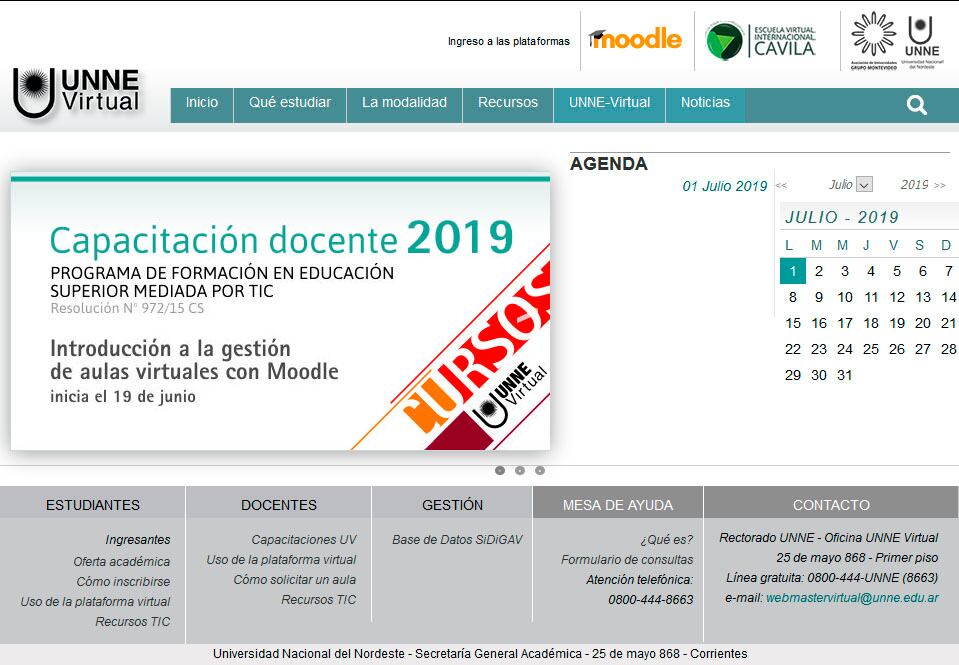This screenshot has height=665, width=959.
Task: Go to the previous month with << arrow
Action: (x=781, y=185)
